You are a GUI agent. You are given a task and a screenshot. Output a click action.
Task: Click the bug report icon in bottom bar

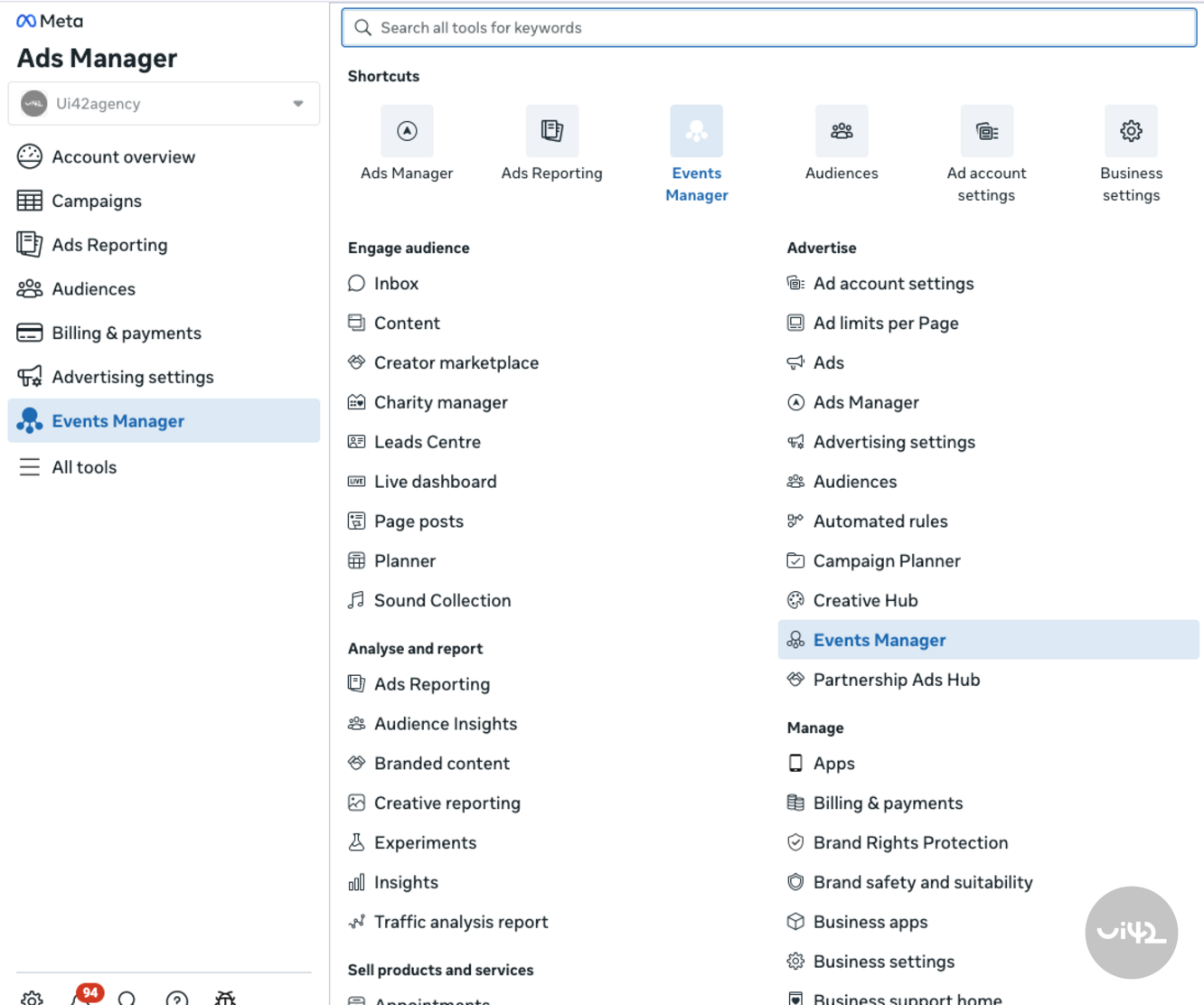[x=225, y=998]
